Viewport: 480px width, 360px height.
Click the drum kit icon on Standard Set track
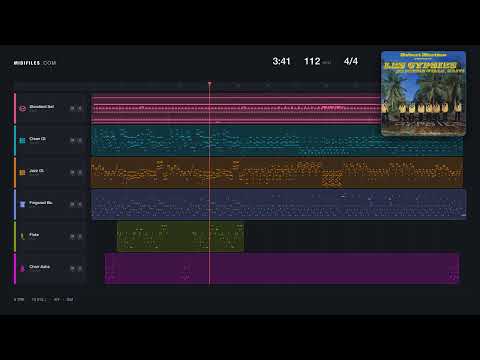point(22,108)
